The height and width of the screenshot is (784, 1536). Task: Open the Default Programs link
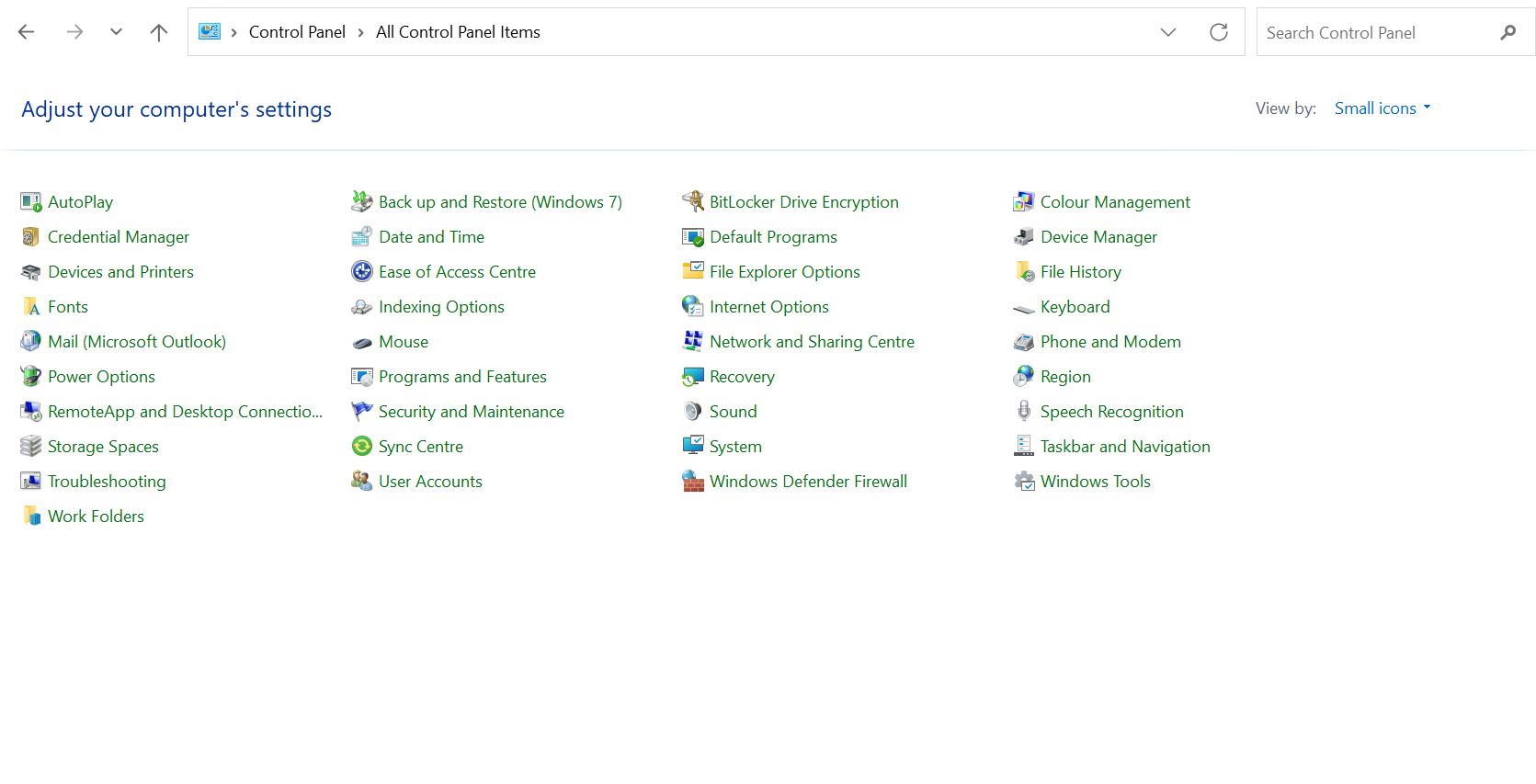(773, 237)
